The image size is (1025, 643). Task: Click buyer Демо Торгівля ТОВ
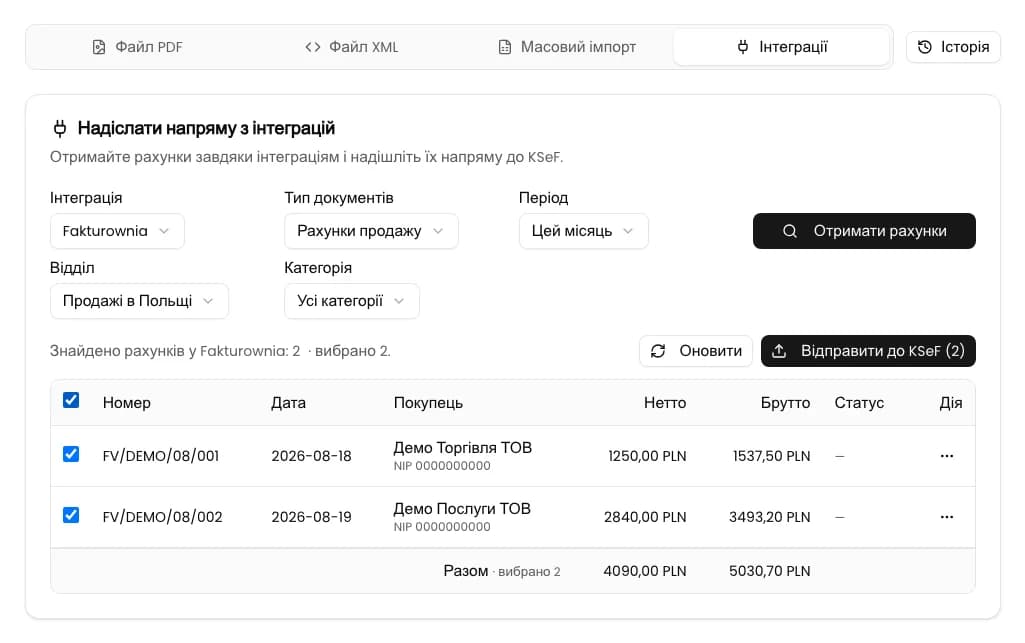click(463, 448)
